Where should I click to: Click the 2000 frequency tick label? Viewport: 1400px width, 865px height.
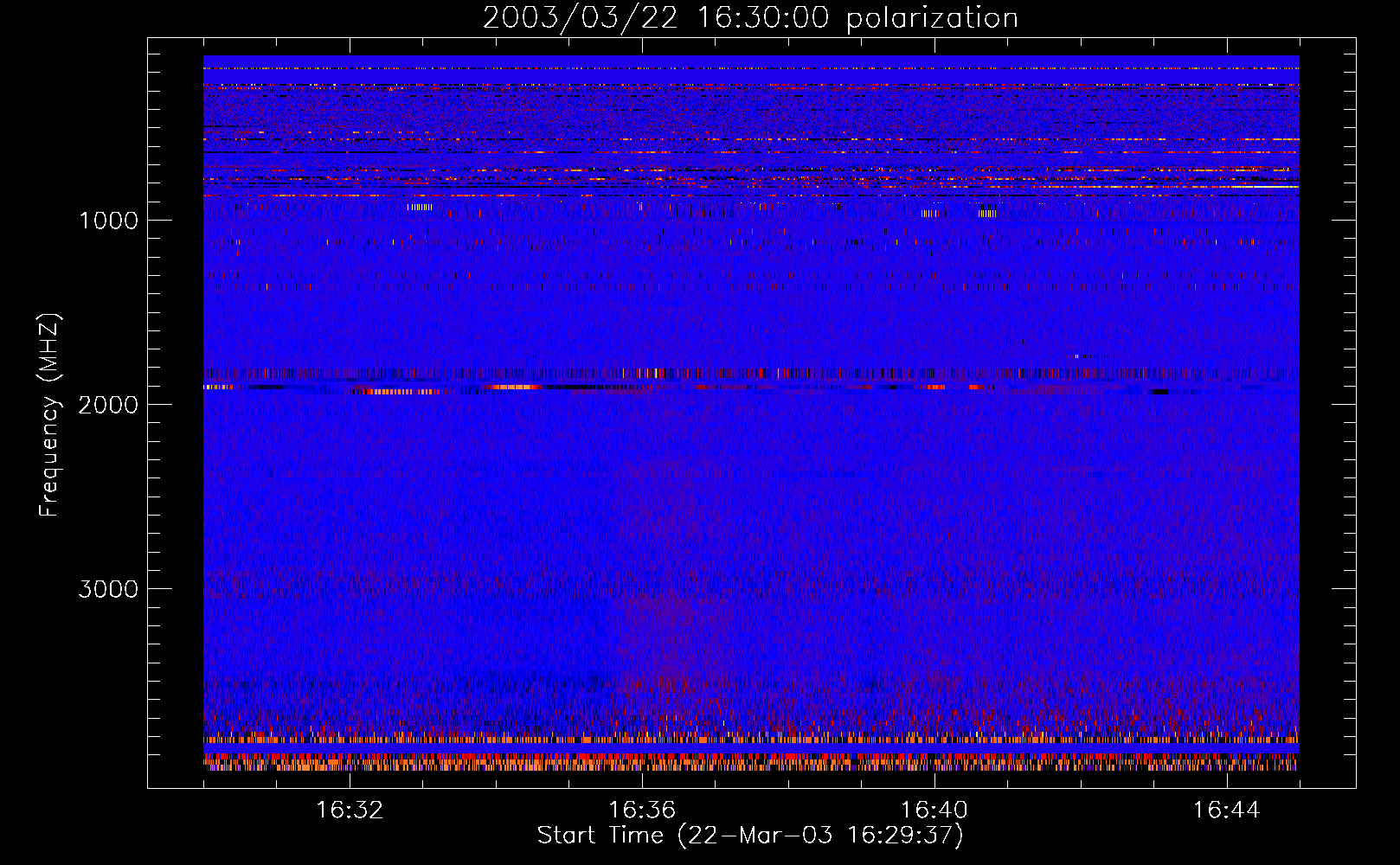coord(108,405)
